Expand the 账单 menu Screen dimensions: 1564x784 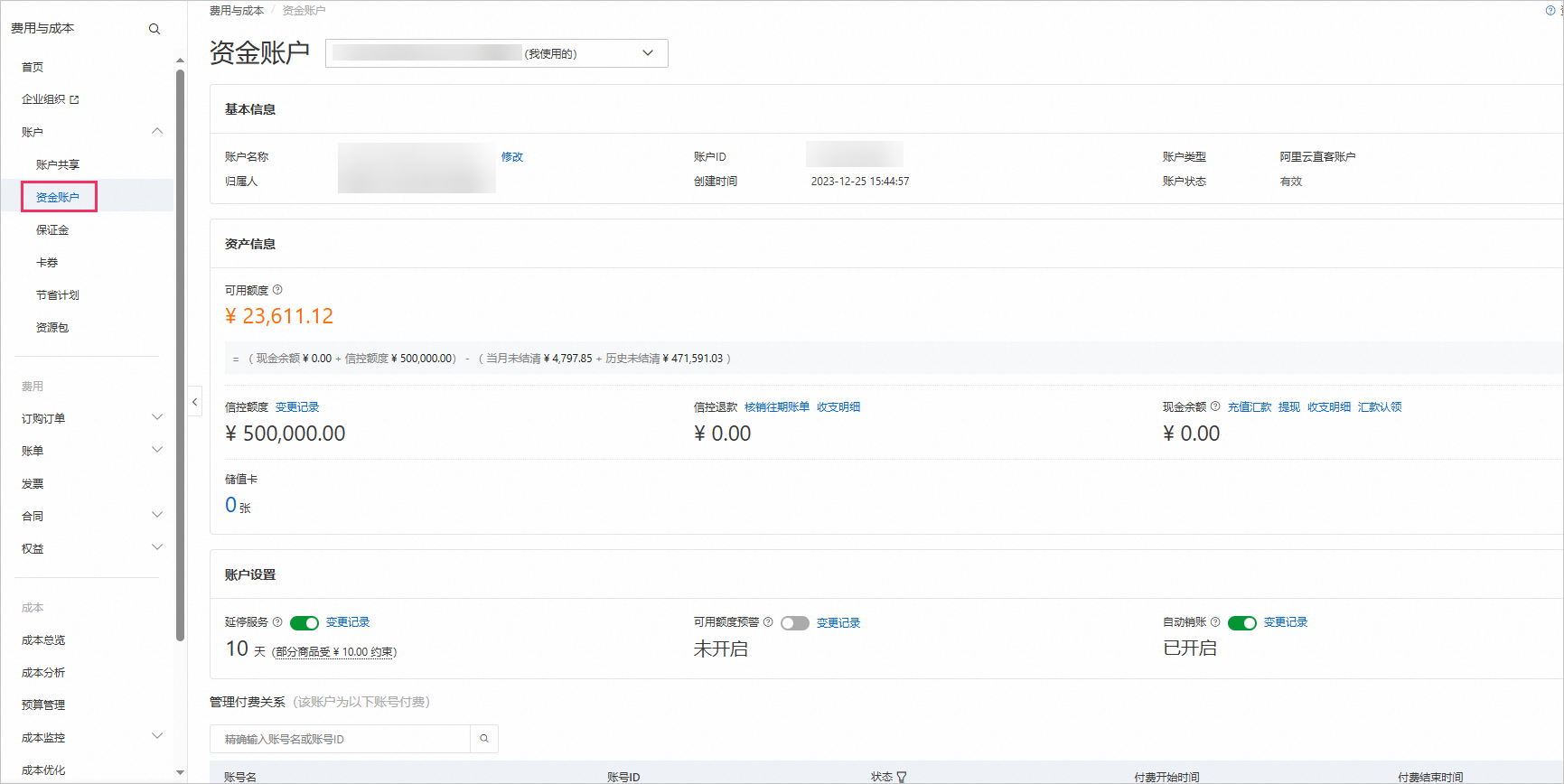157,450
